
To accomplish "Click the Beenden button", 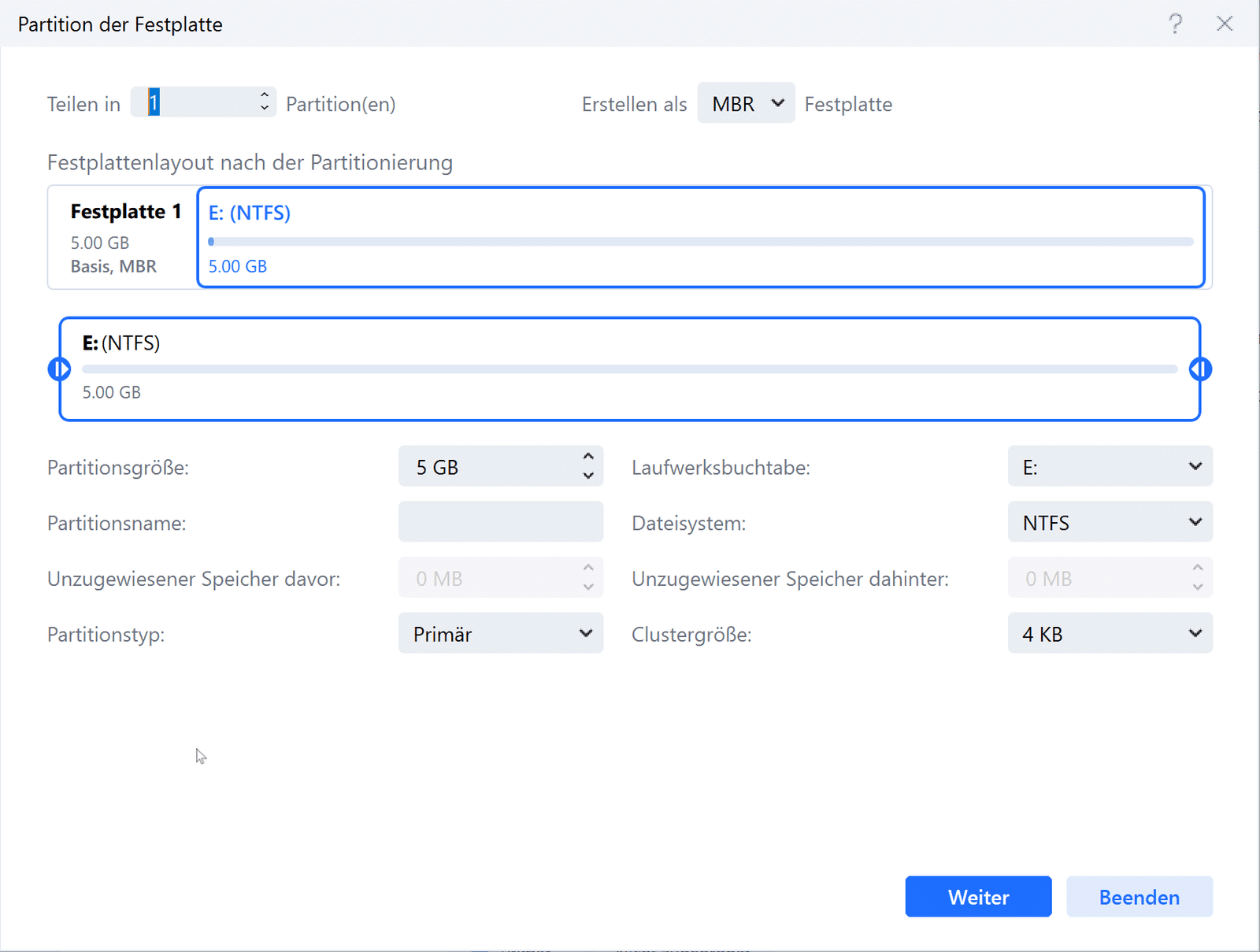I will (x=1140, y=896).
